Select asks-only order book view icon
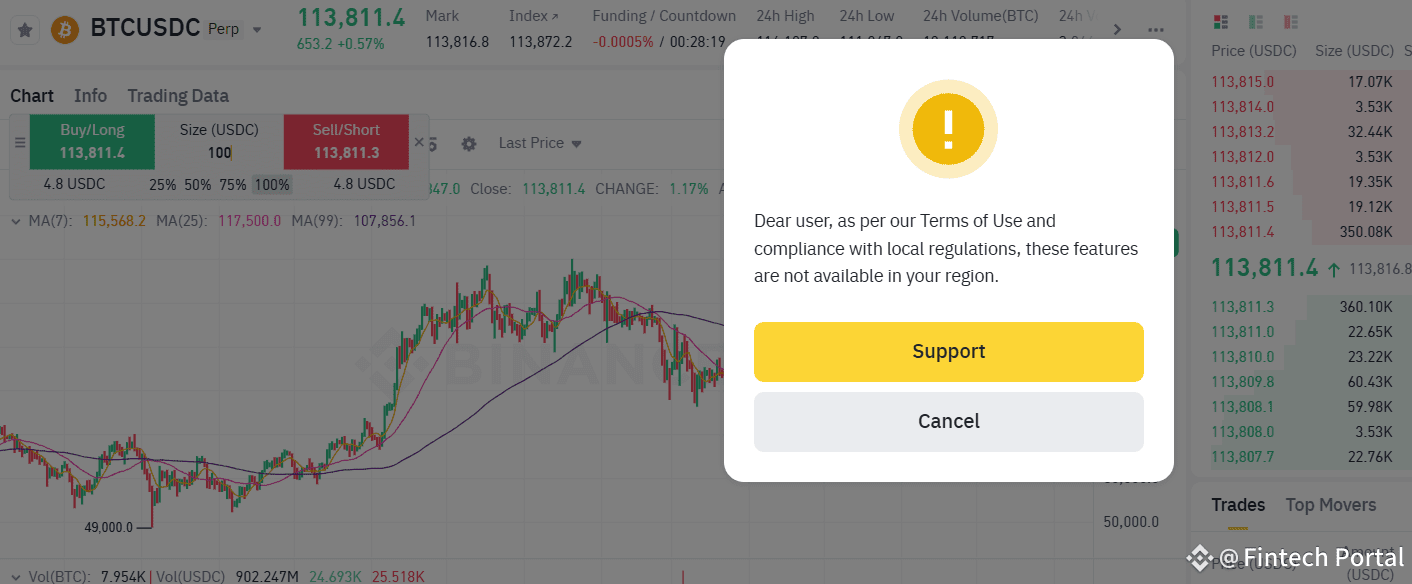 pyautogui.click(x=1290, y=22)
